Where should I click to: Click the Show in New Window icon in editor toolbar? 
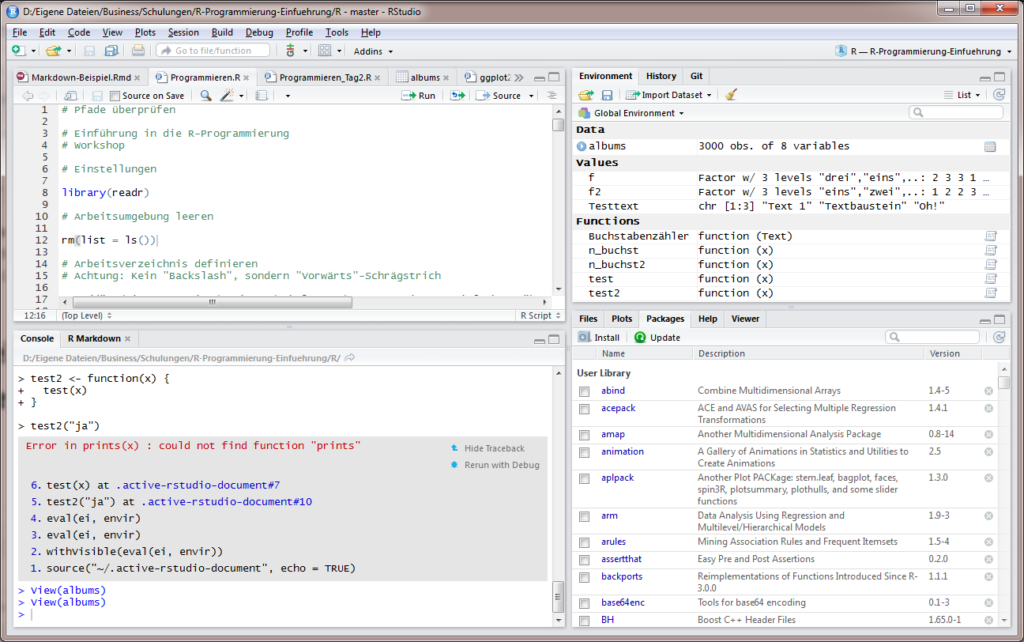coord(71,95)
